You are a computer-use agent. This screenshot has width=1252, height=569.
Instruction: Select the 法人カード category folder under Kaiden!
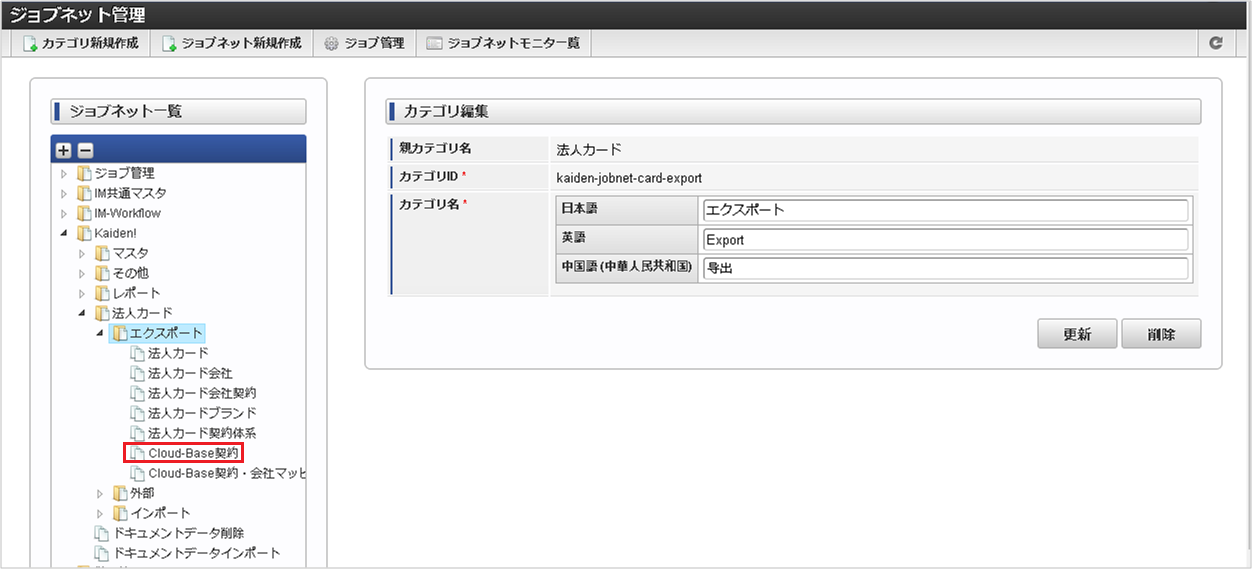click(x=141, y=313)
